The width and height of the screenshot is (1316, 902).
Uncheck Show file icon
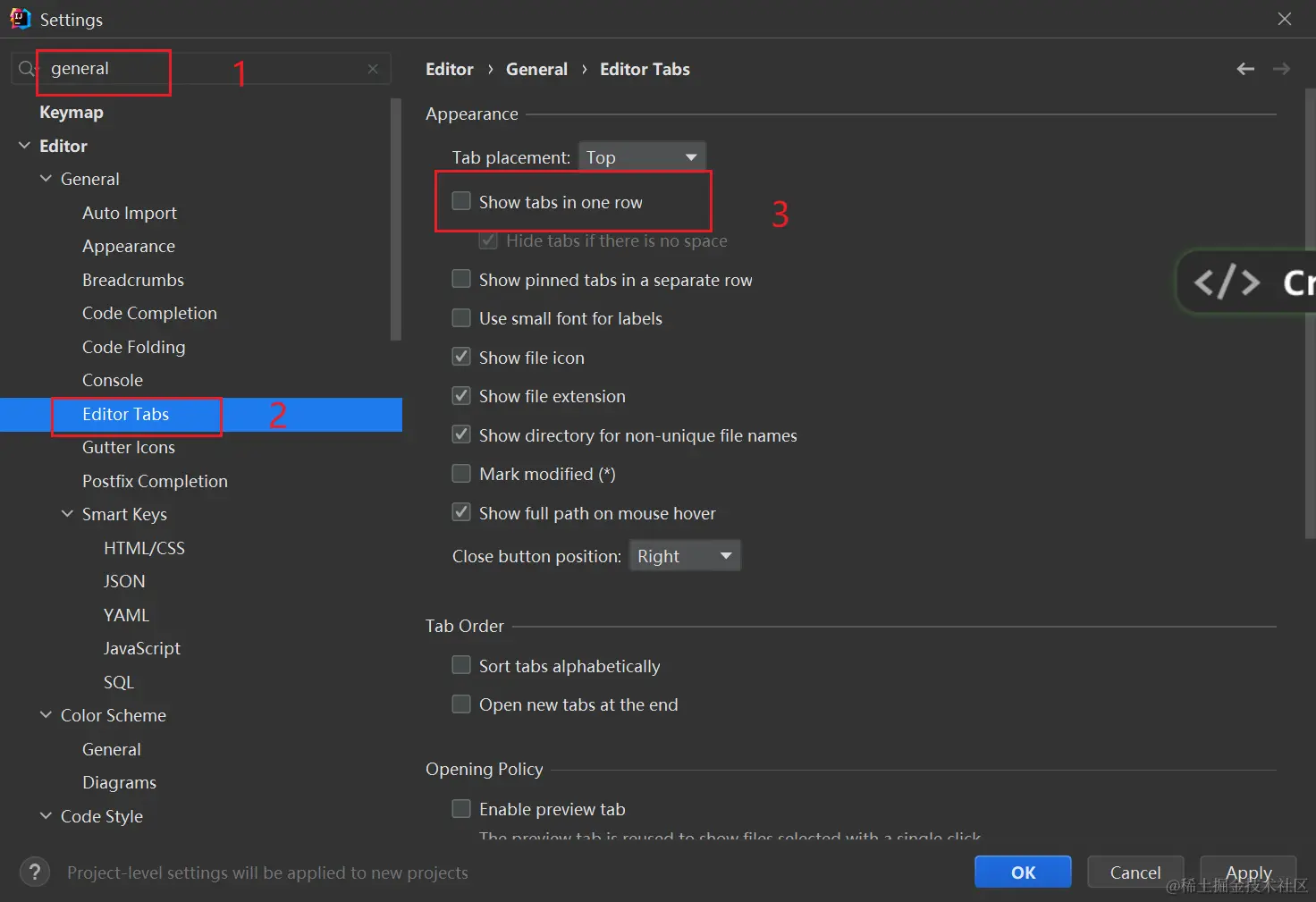[461, 357]
